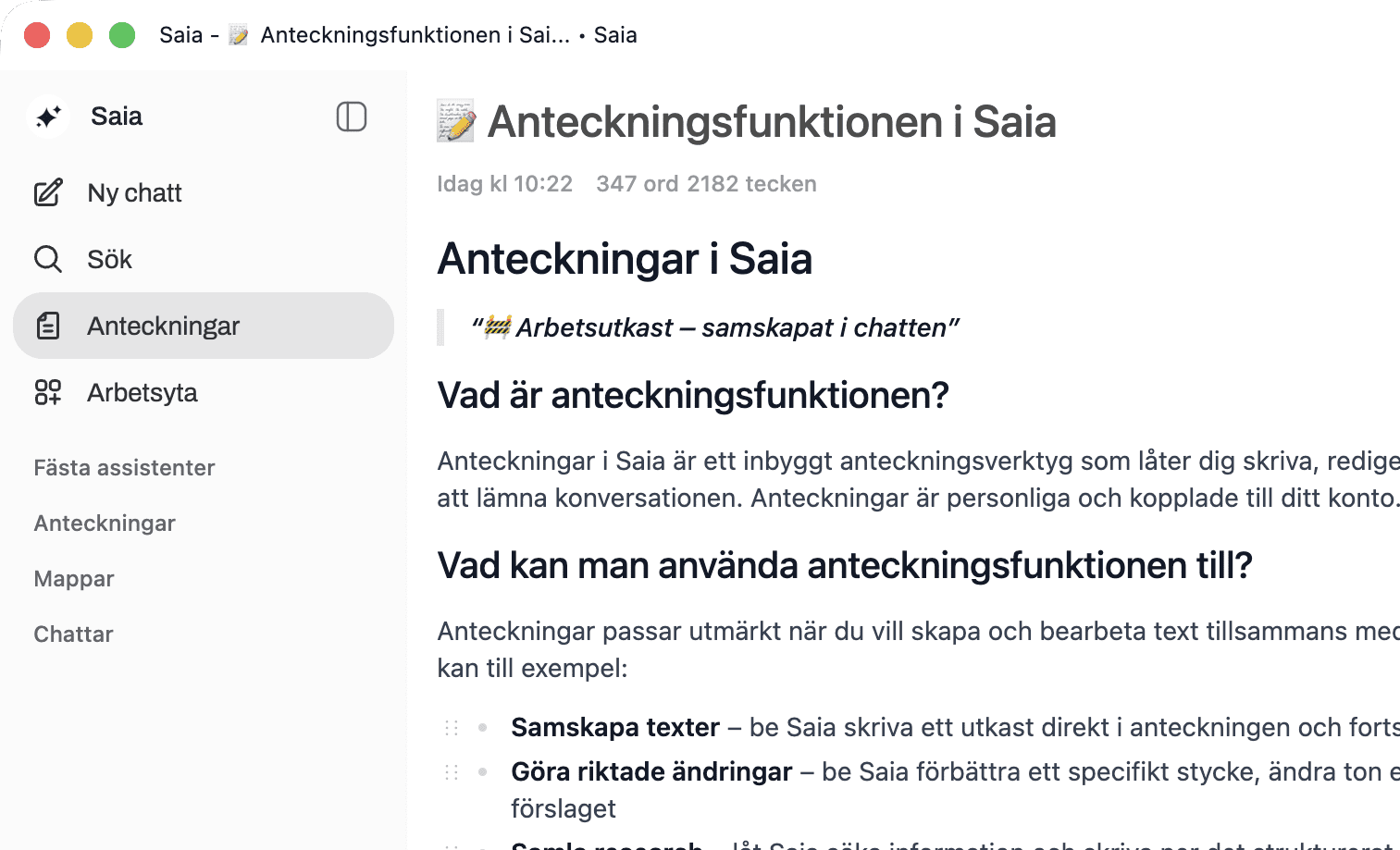The width and height of the screenshot is (1400, 850).
Task: Click the Arbetsyta grid-plus icon
Action: 48,392
